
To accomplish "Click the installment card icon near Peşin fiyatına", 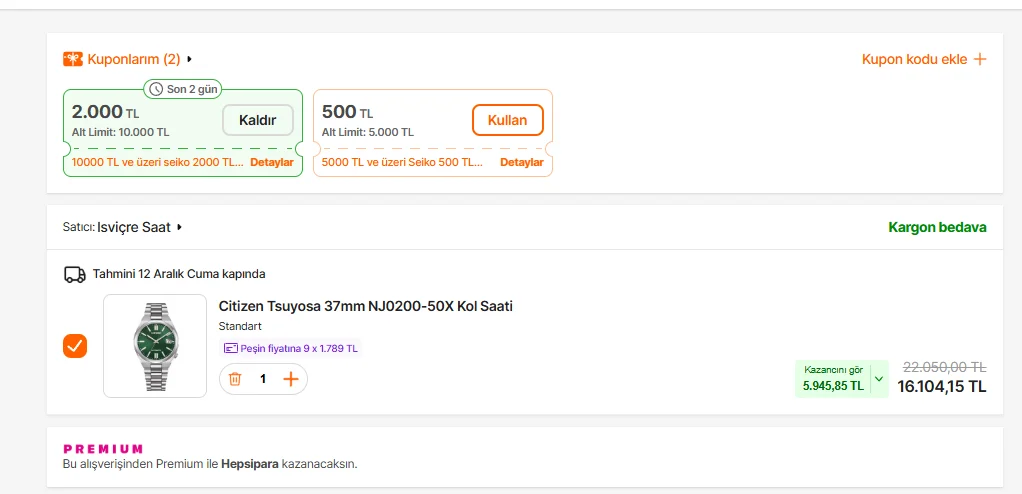I will [x=230, y=349].
